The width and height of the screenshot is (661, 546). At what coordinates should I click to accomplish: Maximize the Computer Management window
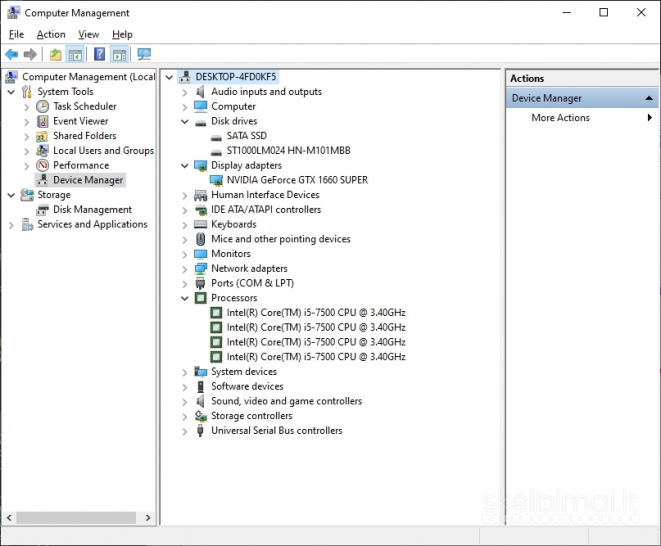click(x=604, y=13)
